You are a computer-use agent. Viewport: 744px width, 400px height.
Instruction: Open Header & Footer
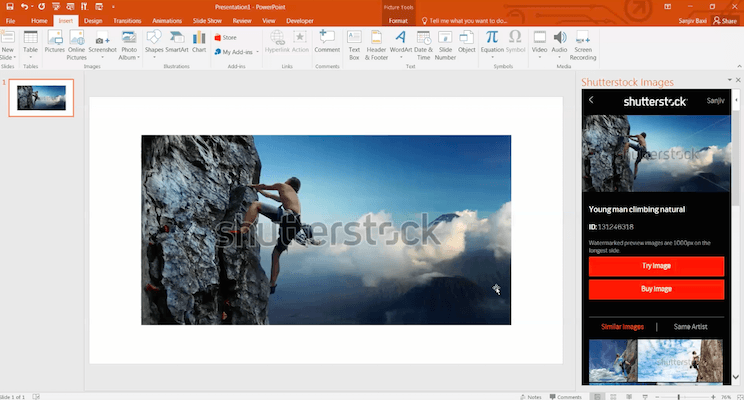pos(376,45)
